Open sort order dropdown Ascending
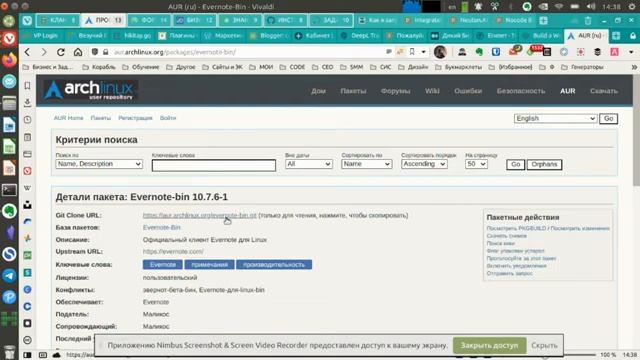The image size is (640, 360). point(424,164)
